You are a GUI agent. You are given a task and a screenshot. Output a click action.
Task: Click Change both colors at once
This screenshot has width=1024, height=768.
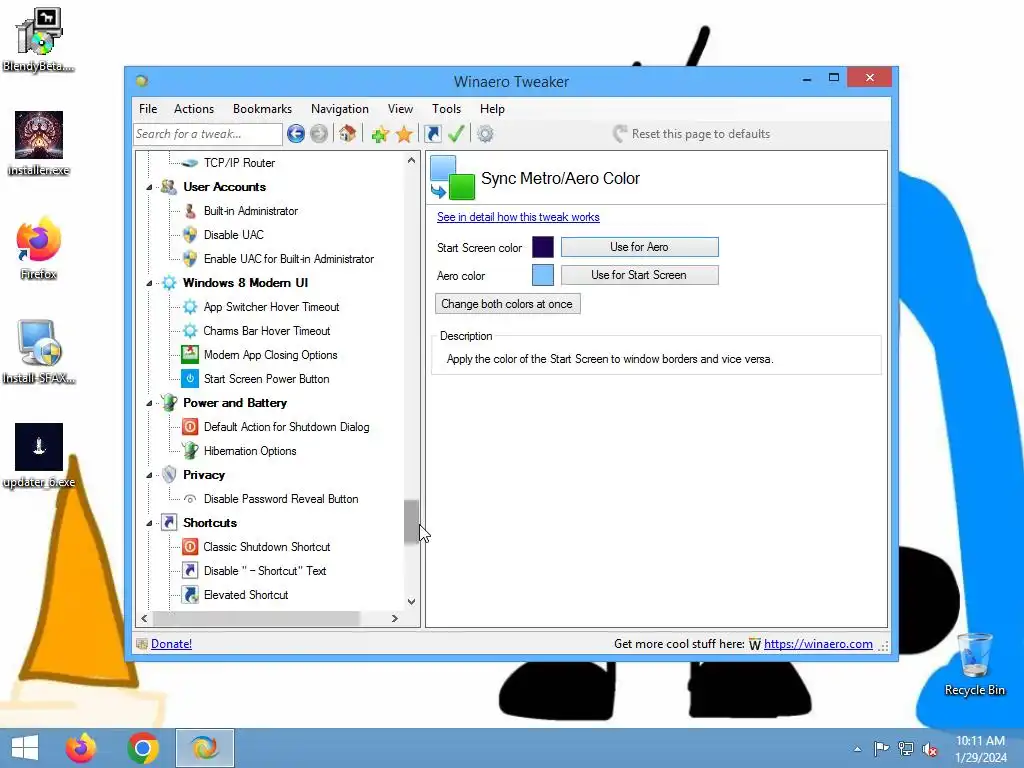coord(507,304)
